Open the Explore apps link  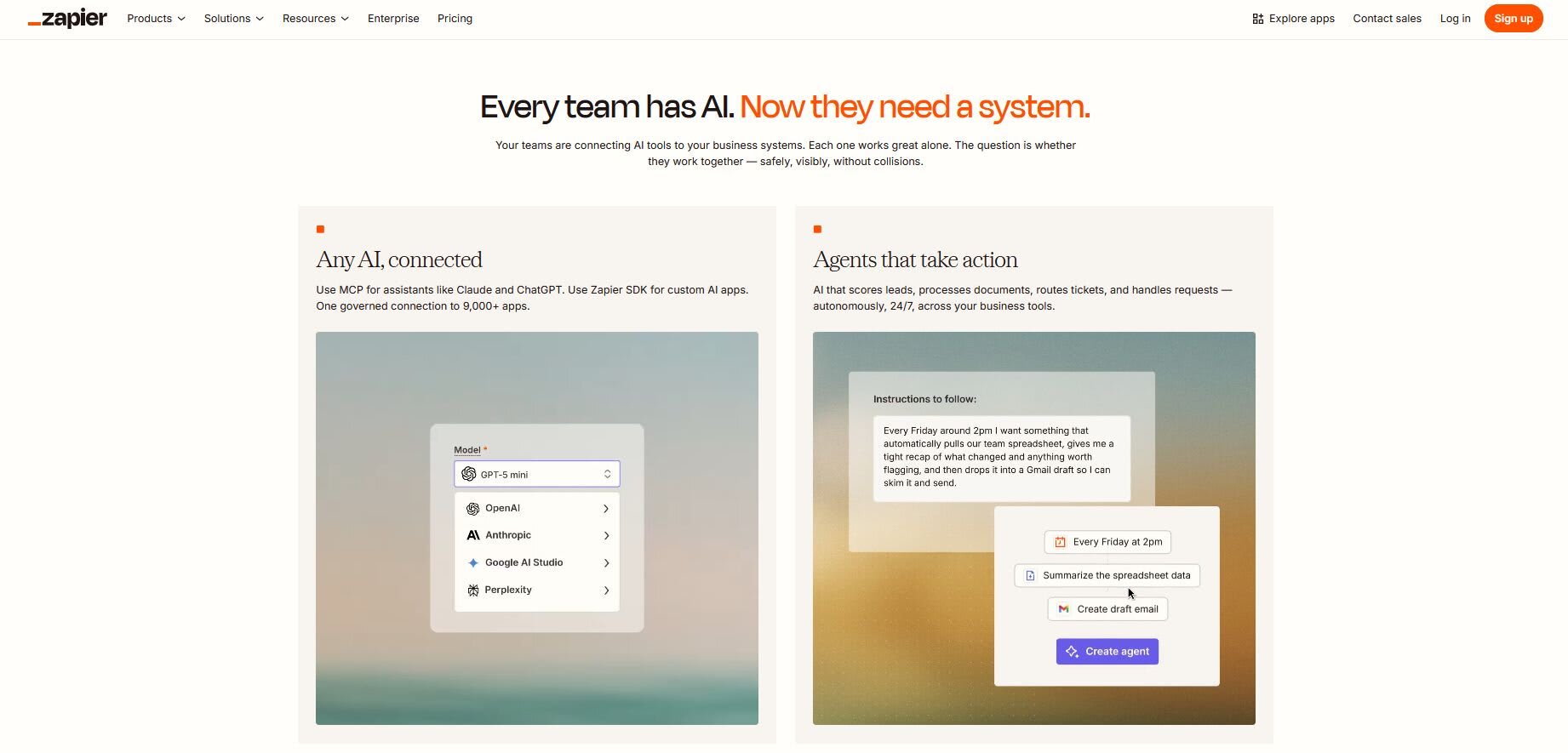[x=1293, y=19]
